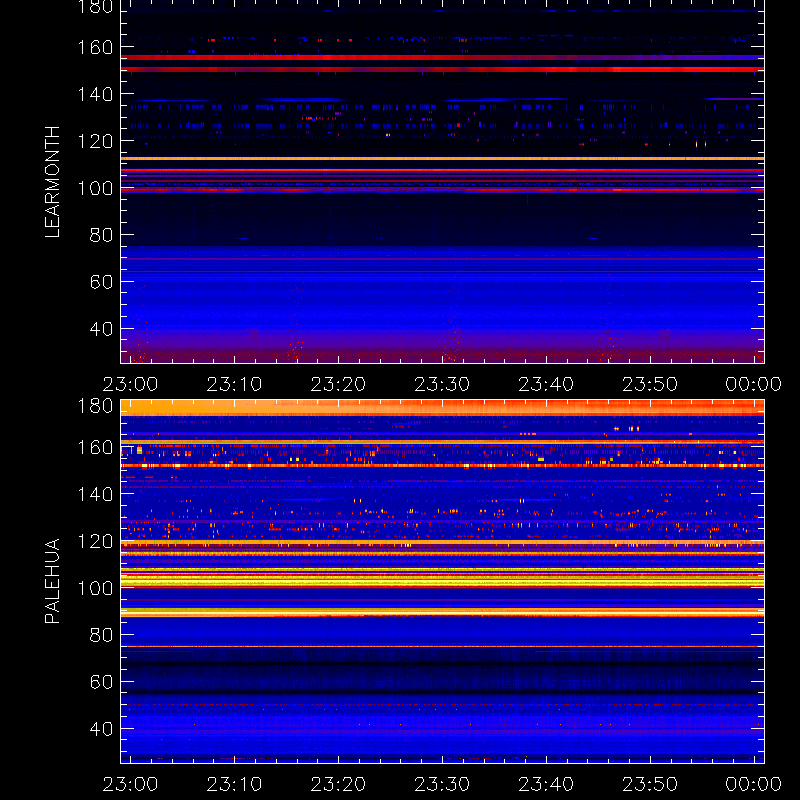Pick the 23:00 time label under Learmonth plot

[130, 384]
